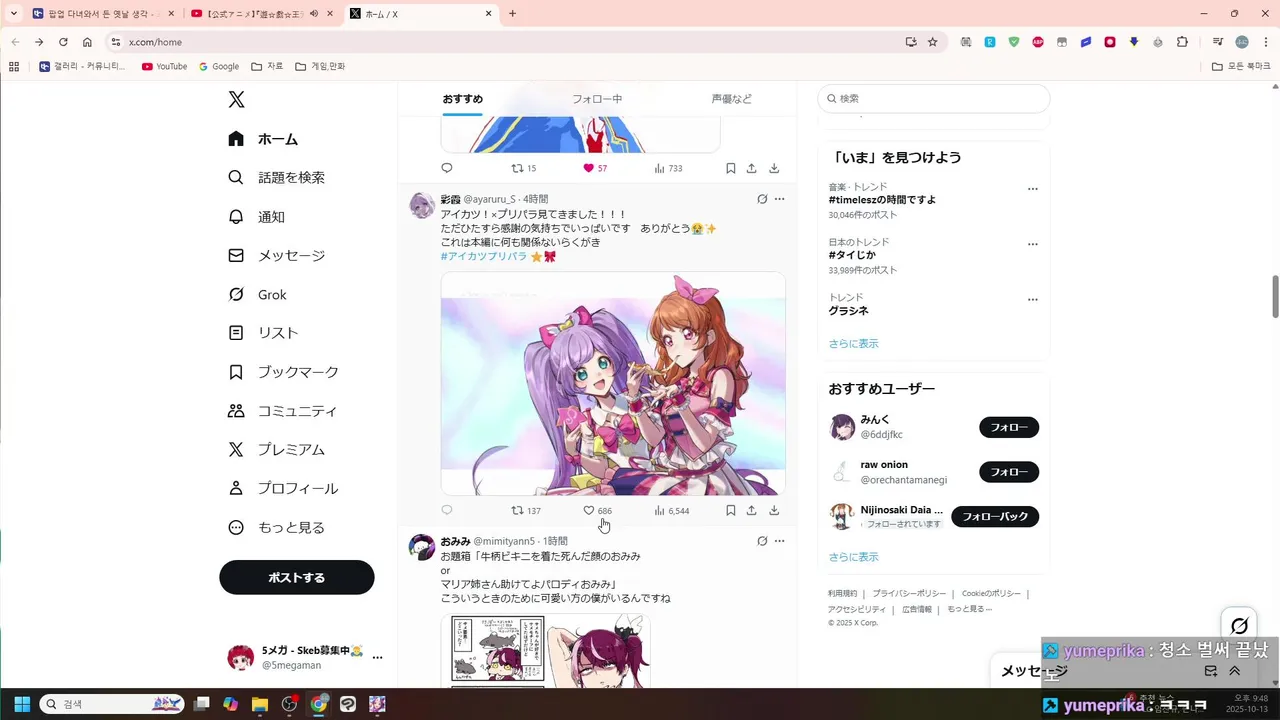This screenshot has height=720, width=1280.
Task: Reload the page in Chrome
Action: tap(63, 42)
